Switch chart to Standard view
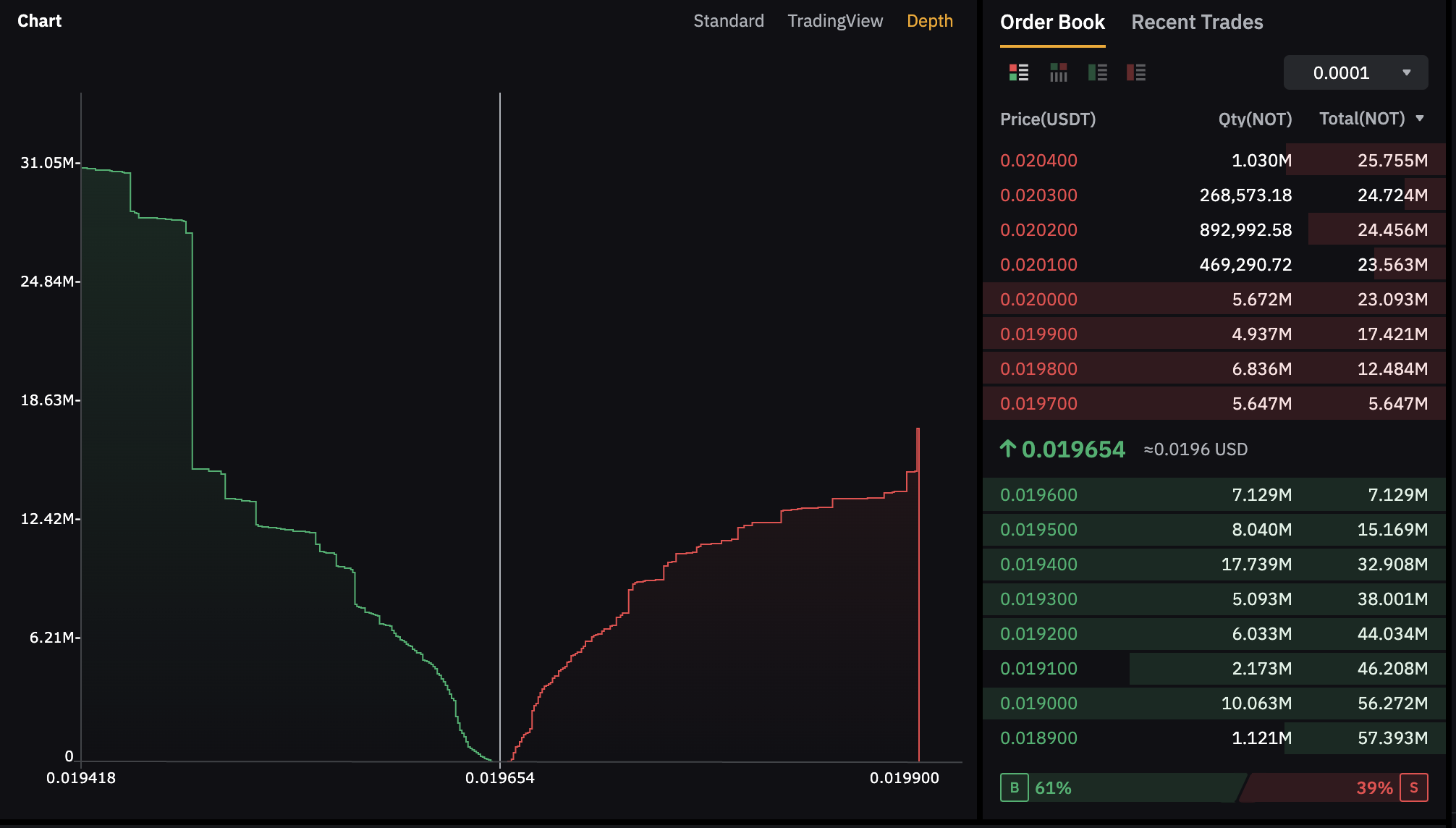 (x=728, y=21)
